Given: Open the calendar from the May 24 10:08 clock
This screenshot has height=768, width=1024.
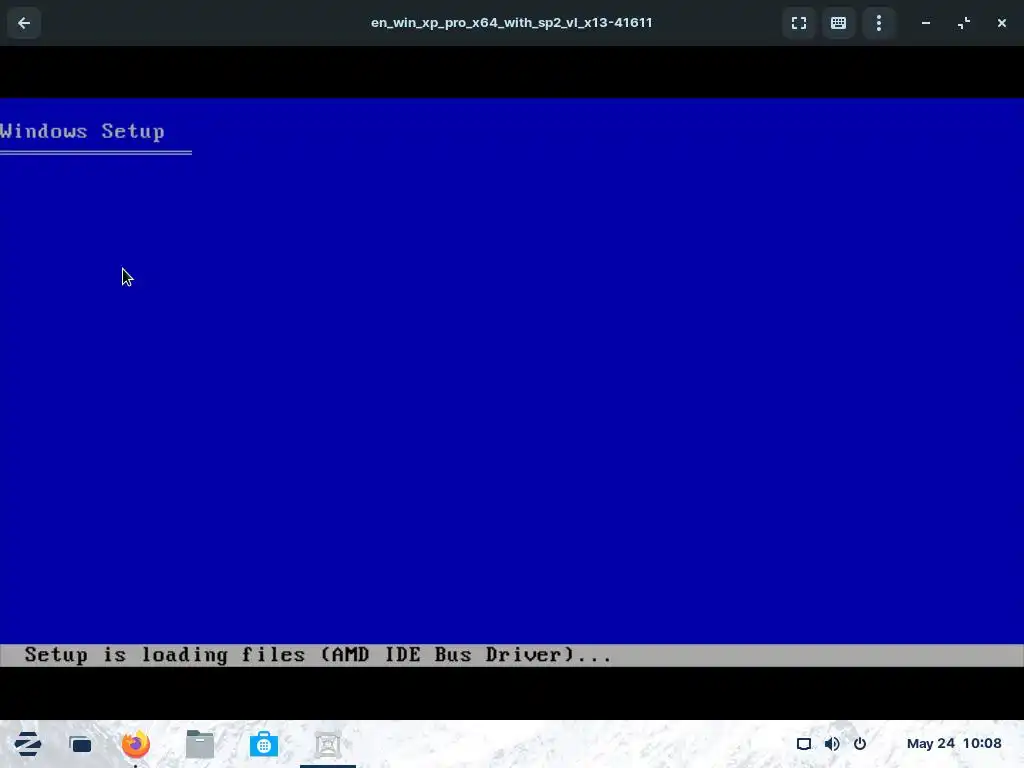Looking at the screenshot, I should pos(954,743).
